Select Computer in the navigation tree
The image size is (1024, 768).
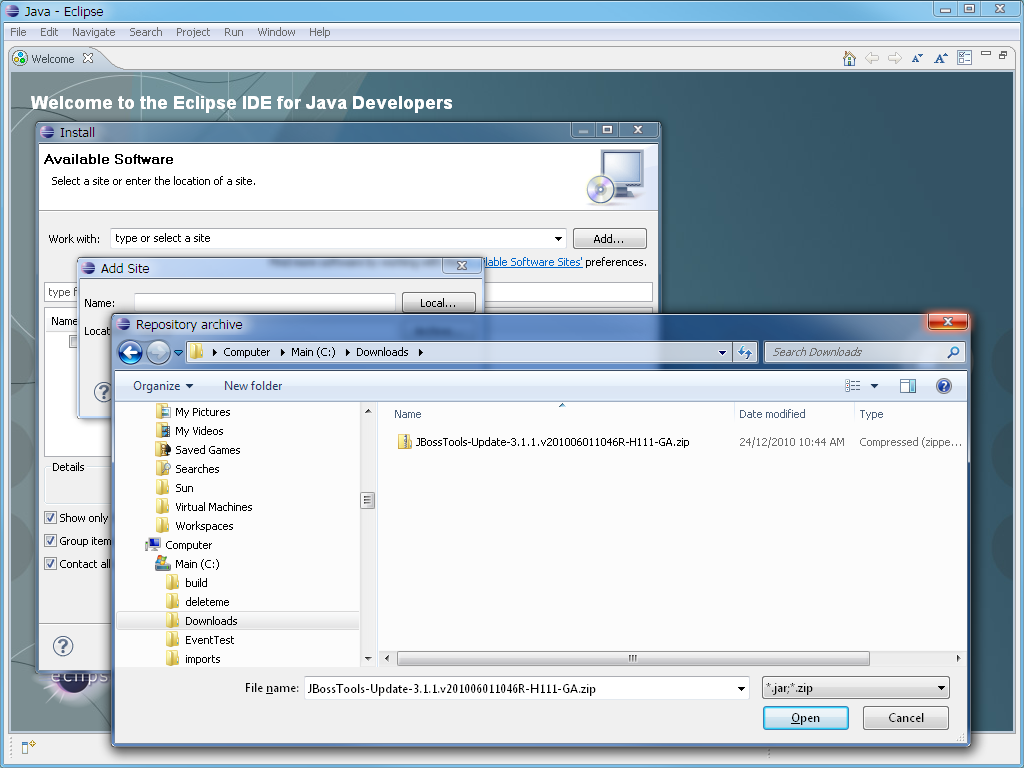click(189, 545)
